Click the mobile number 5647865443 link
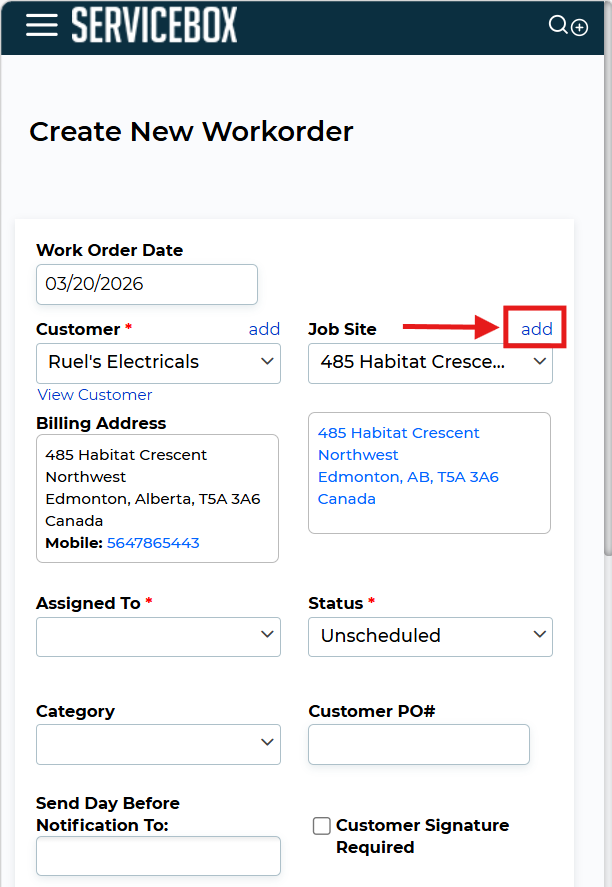 click(x=153, y=543)
